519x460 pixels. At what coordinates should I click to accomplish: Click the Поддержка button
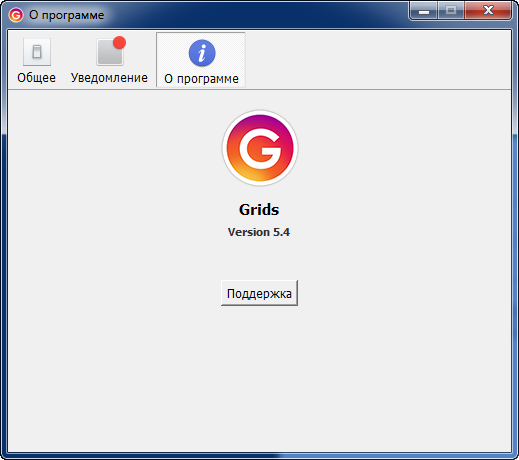259,293
